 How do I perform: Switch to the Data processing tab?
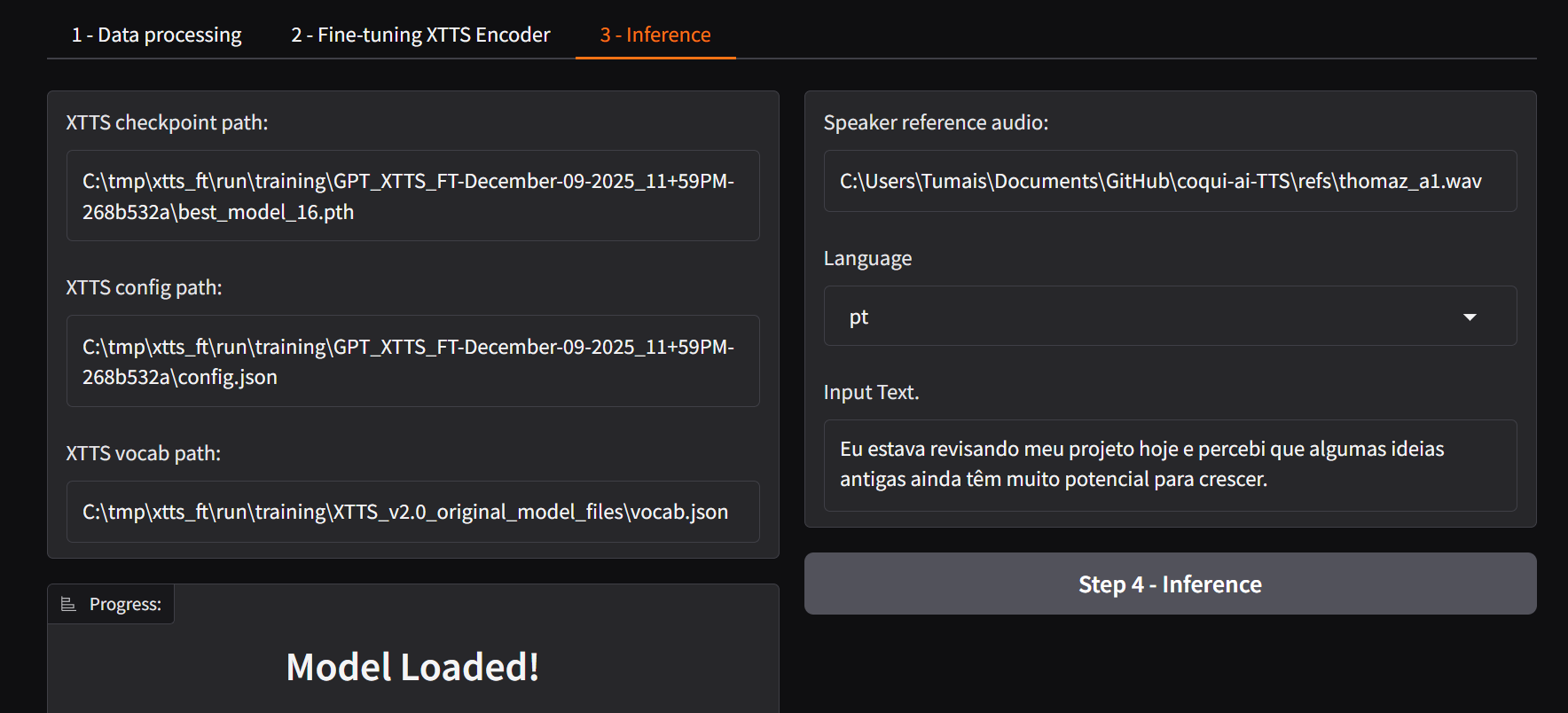pos(156,35)
